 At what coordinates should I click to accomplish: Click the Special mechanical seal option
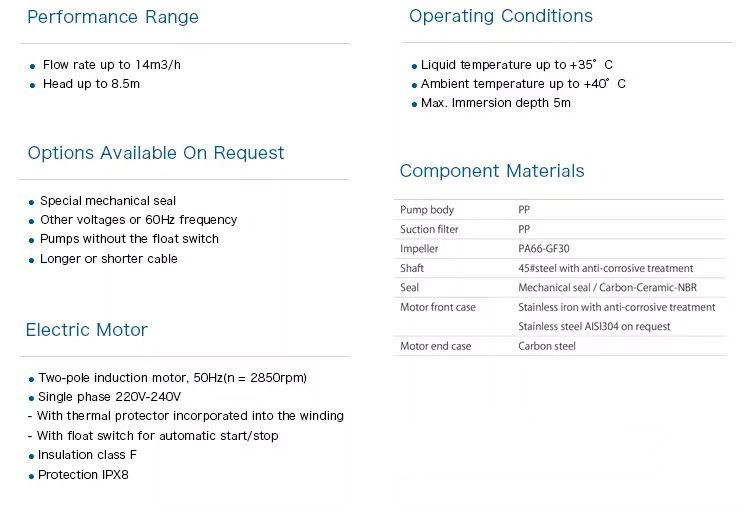(x=108, y=201)
